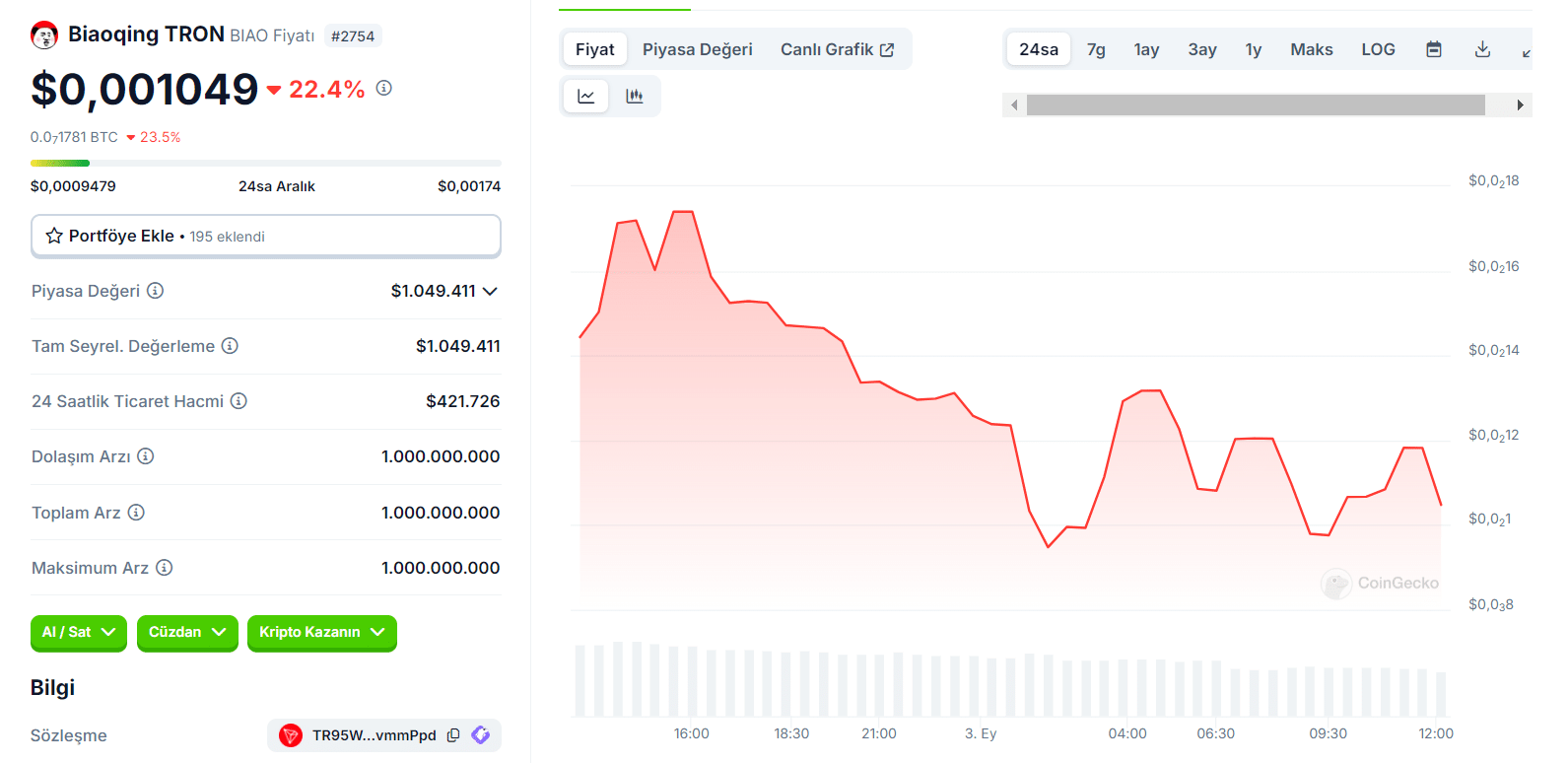Viewport: 1568px width, 763px height.
Task: Click the right arrow of chart scrollbar
Action: 1521,105
